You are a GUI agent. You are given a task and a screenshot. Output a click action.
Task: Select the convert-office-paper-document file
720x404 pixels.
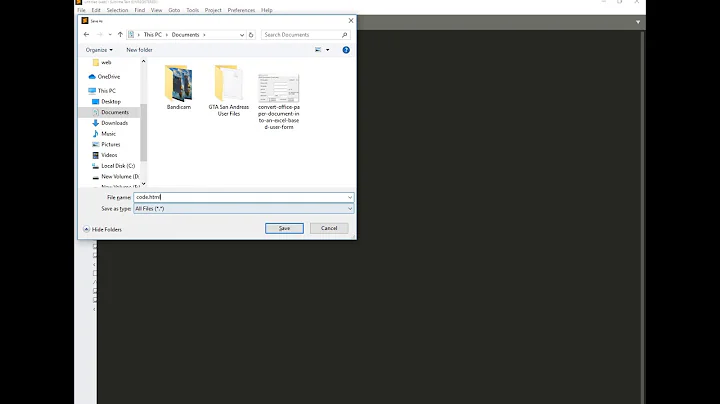pyautogui.click(x=279, y=101)
